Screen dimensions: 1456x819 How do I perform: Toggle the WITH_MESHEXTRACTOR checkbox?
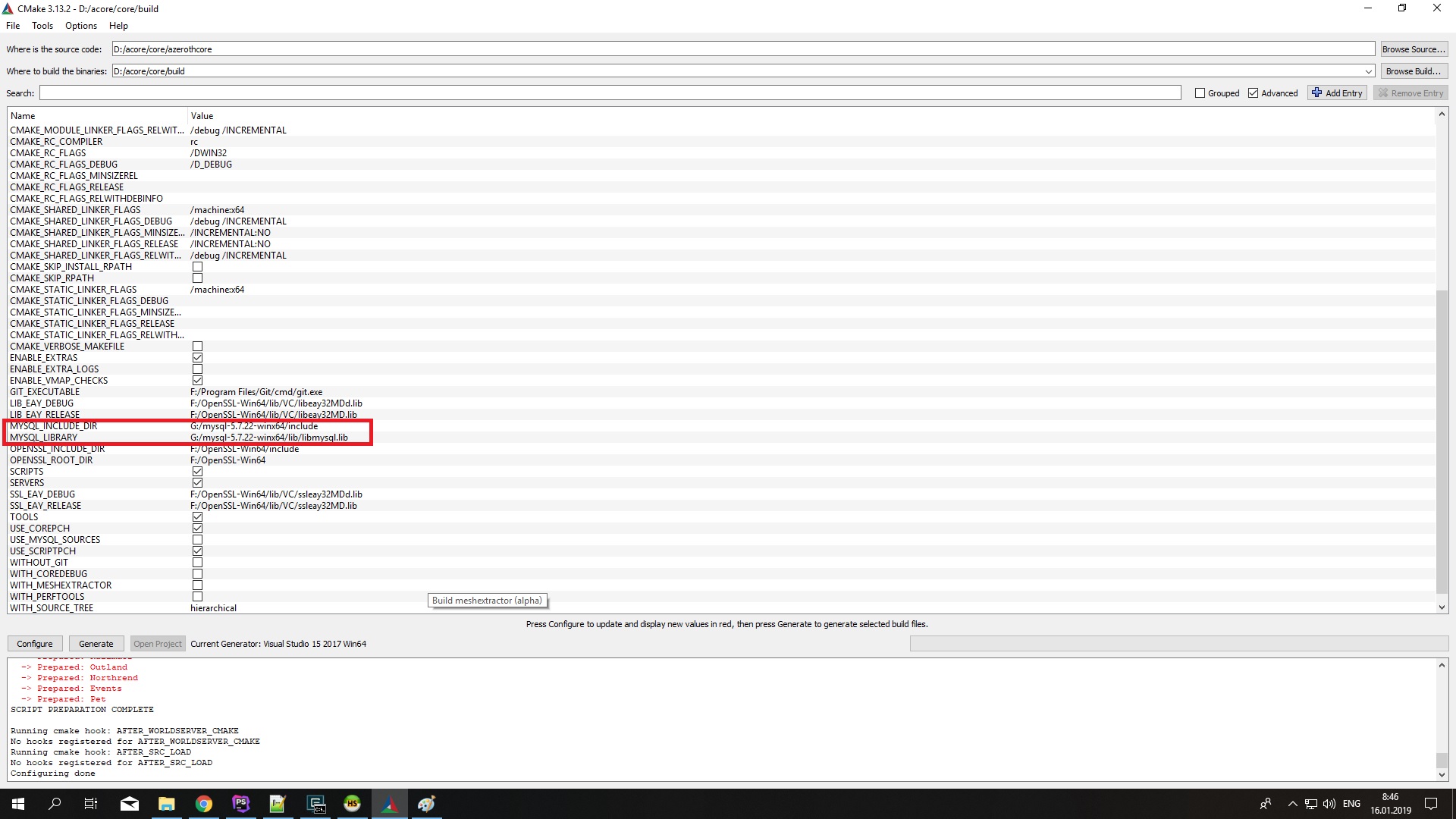point(197,585)
